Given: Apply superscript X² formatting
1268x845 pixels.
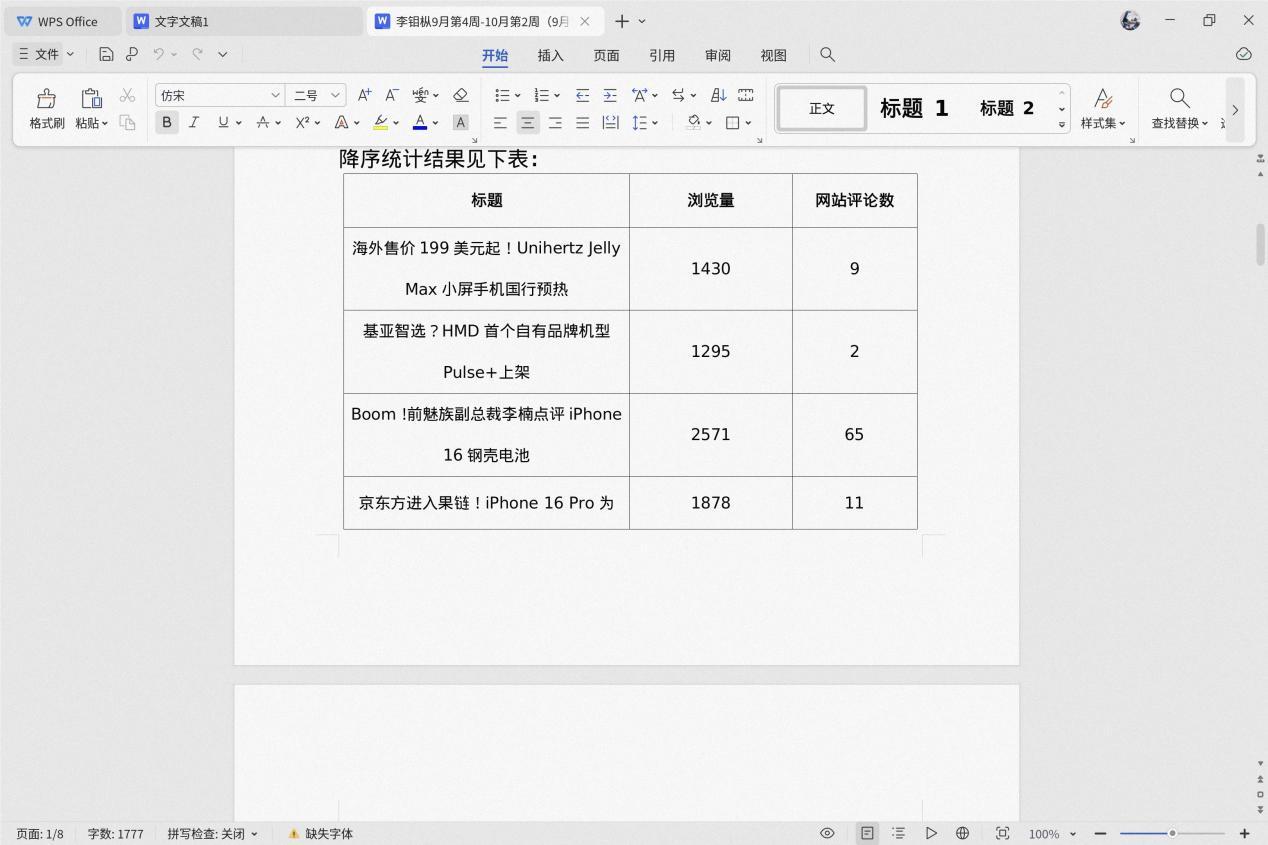Looking at the screenshot, I should point(302,122).
